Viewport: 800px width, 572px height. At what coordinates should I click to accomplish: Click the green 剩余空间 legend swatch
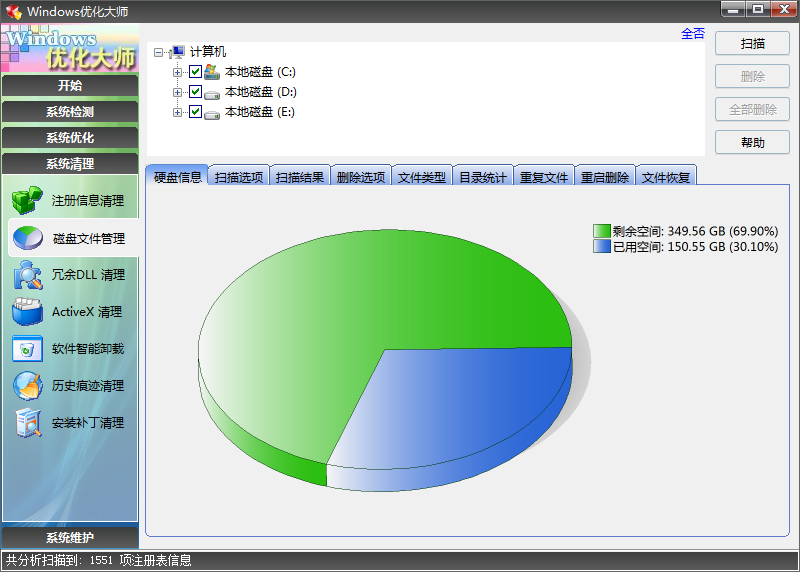tap(602, 231)
